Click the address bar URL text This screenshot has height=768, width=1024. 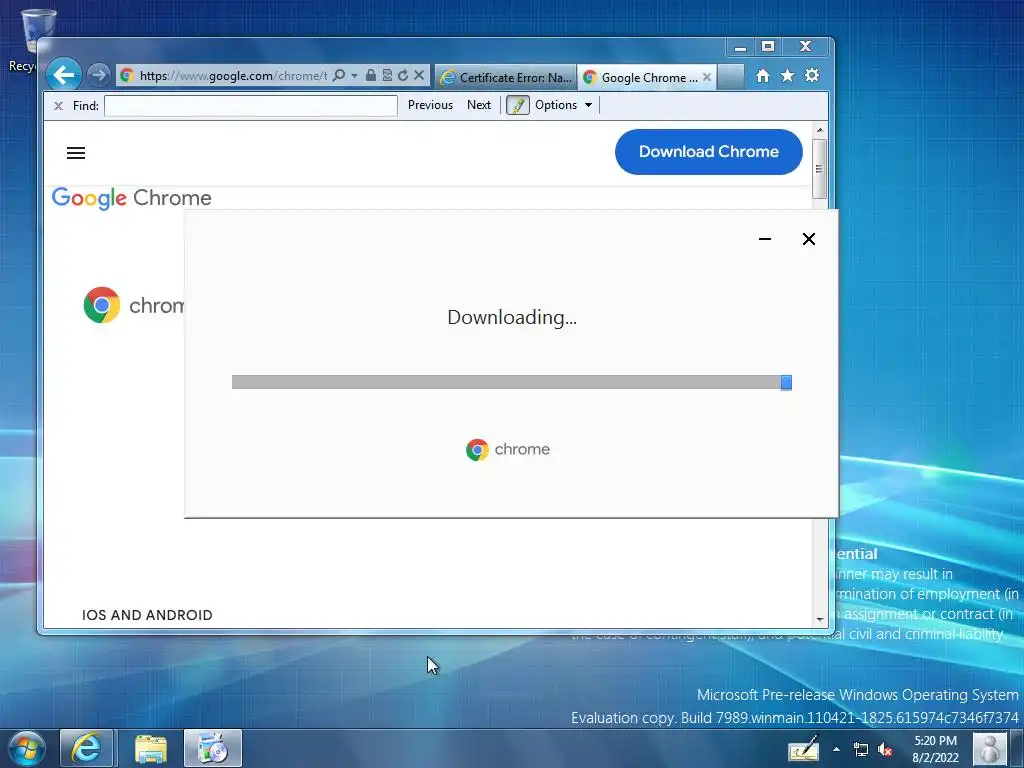coord(233,76)
